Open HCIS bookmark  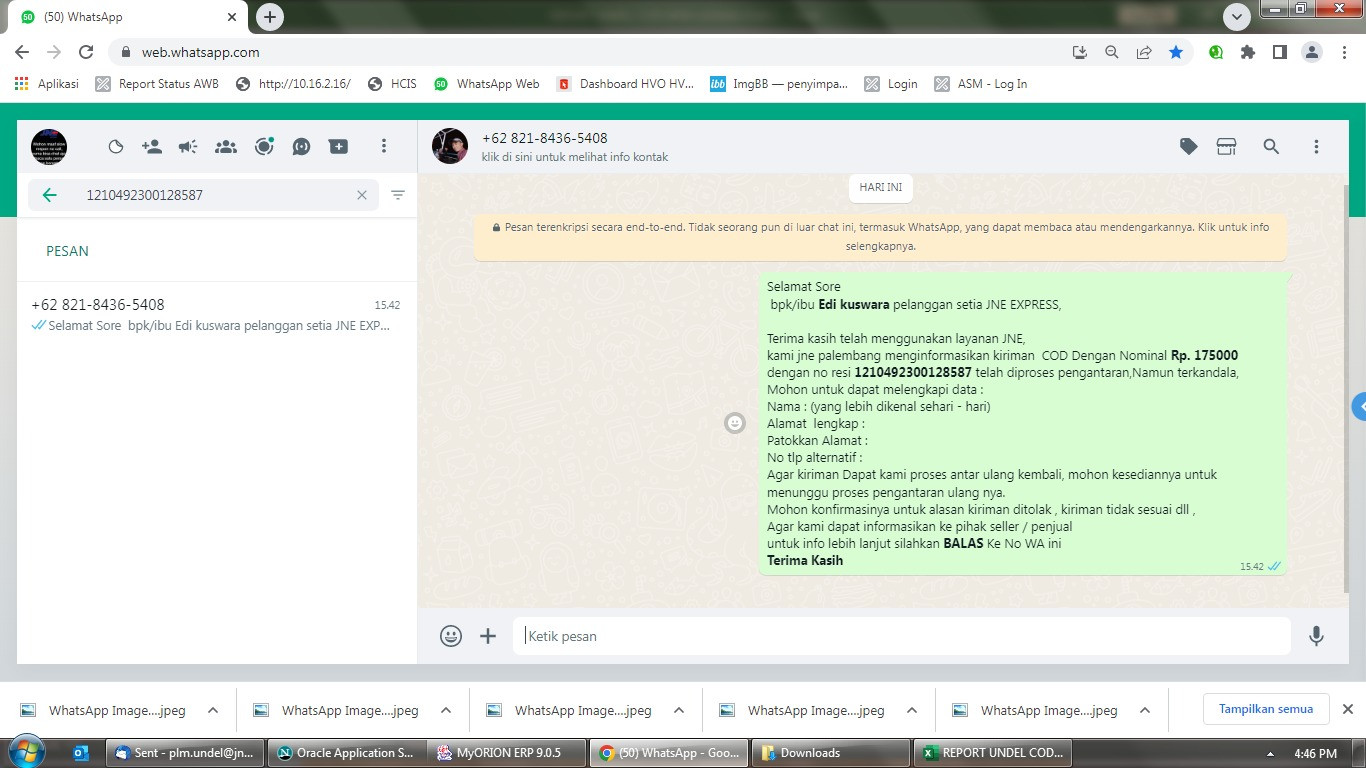coord(392,84)
